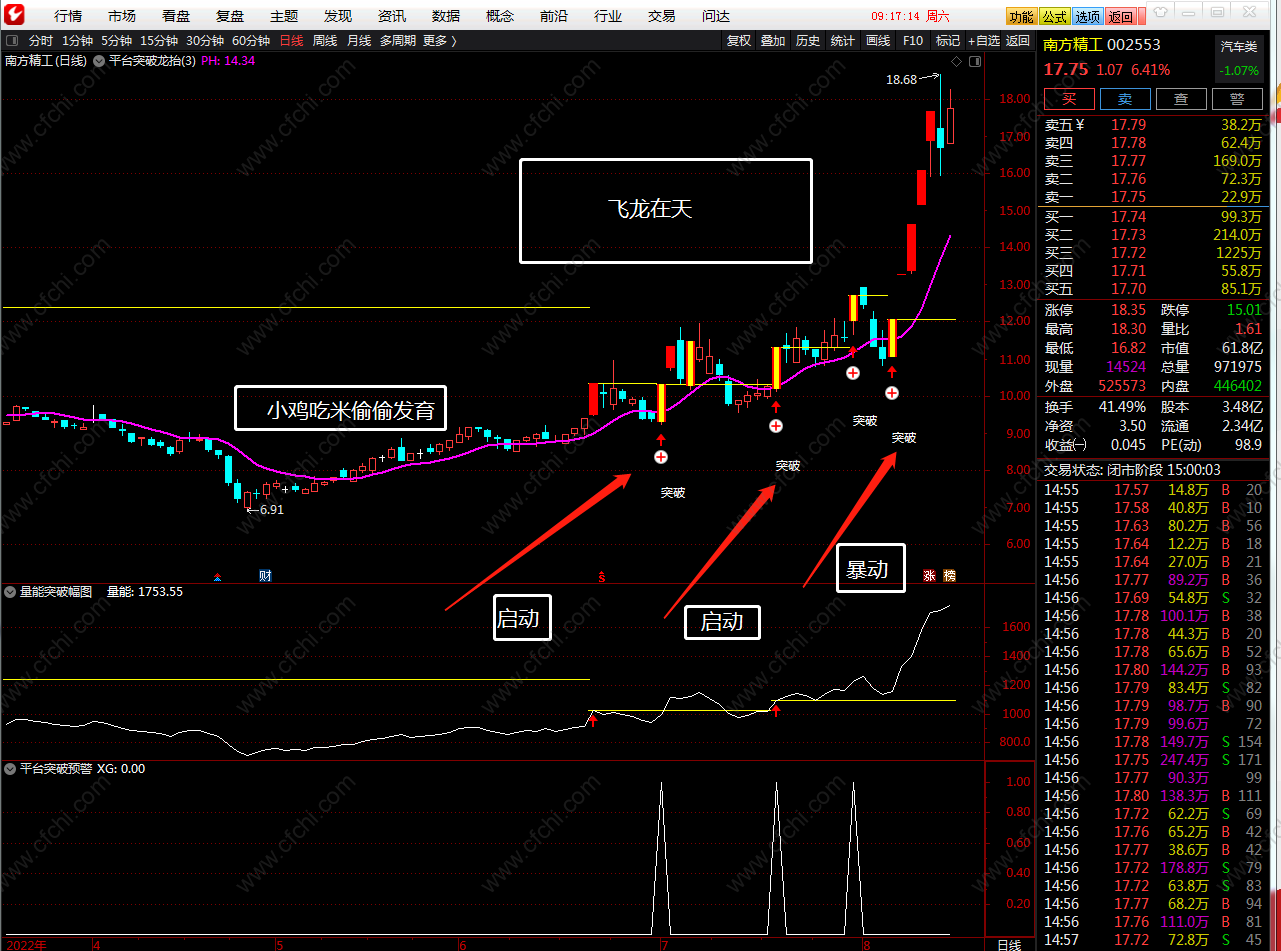The height and width of the screenshot is (951, 1281).
Task: Click the 卖一 price 17.75 row
Action: coord(1155,197)
